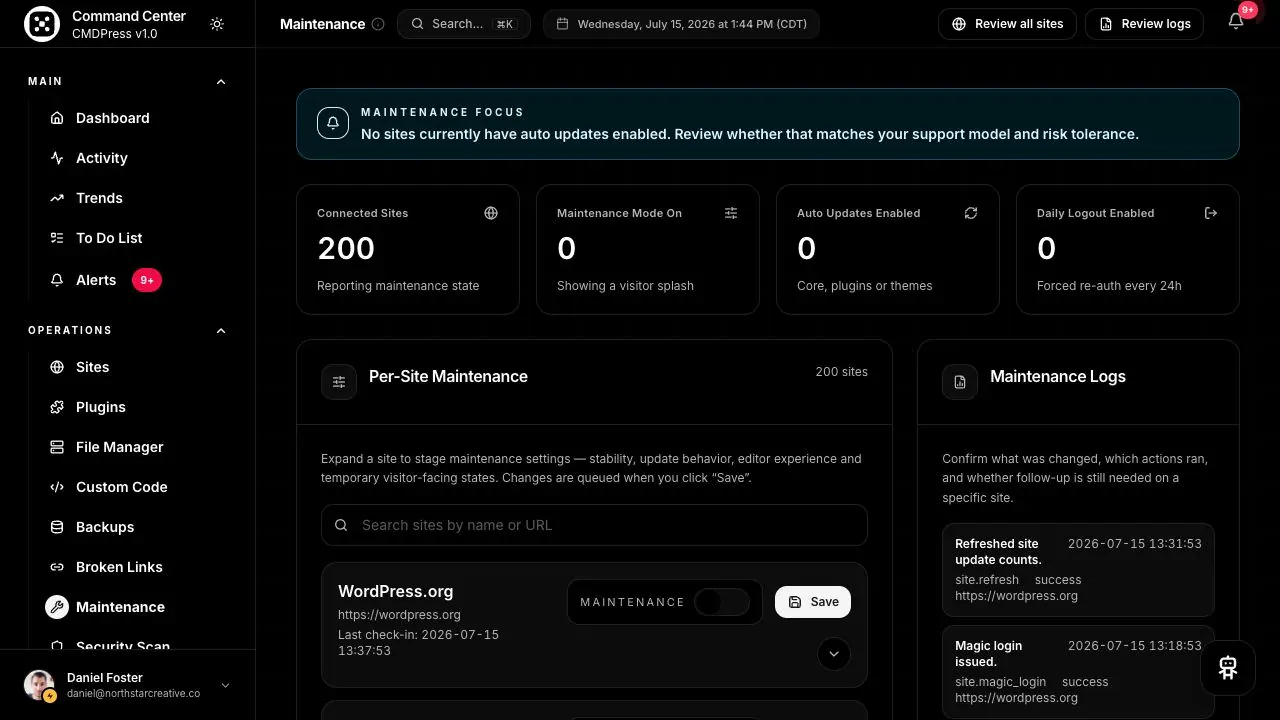This screenshot has width=1280, height=720.
Task: Click sliders icon on Maintenance Mode On card
Action: (x=731, y=213)
